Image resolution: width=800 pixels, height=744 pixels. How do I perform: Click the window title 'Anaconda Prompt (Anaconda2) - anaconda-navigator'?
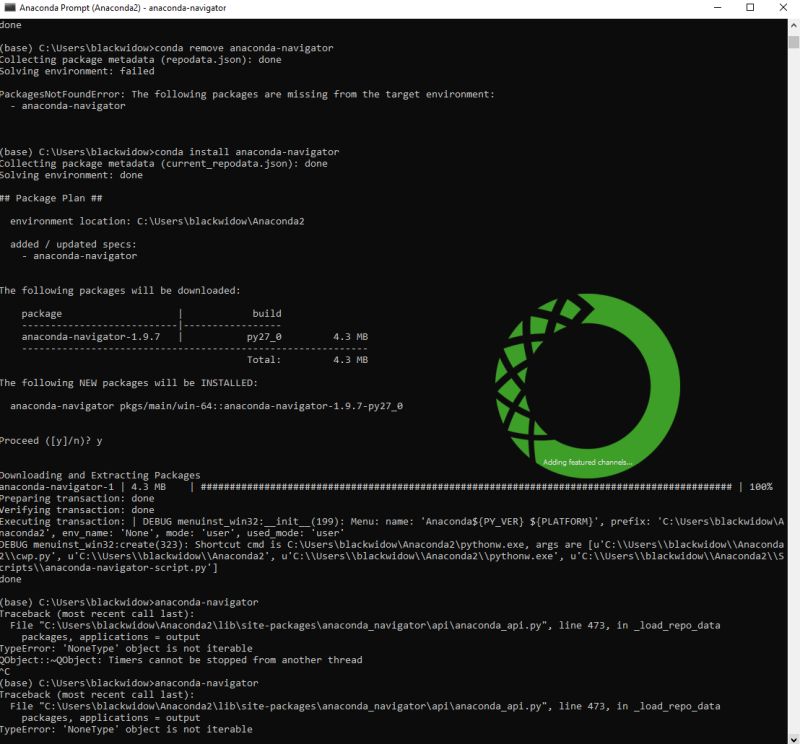[122, 8]
